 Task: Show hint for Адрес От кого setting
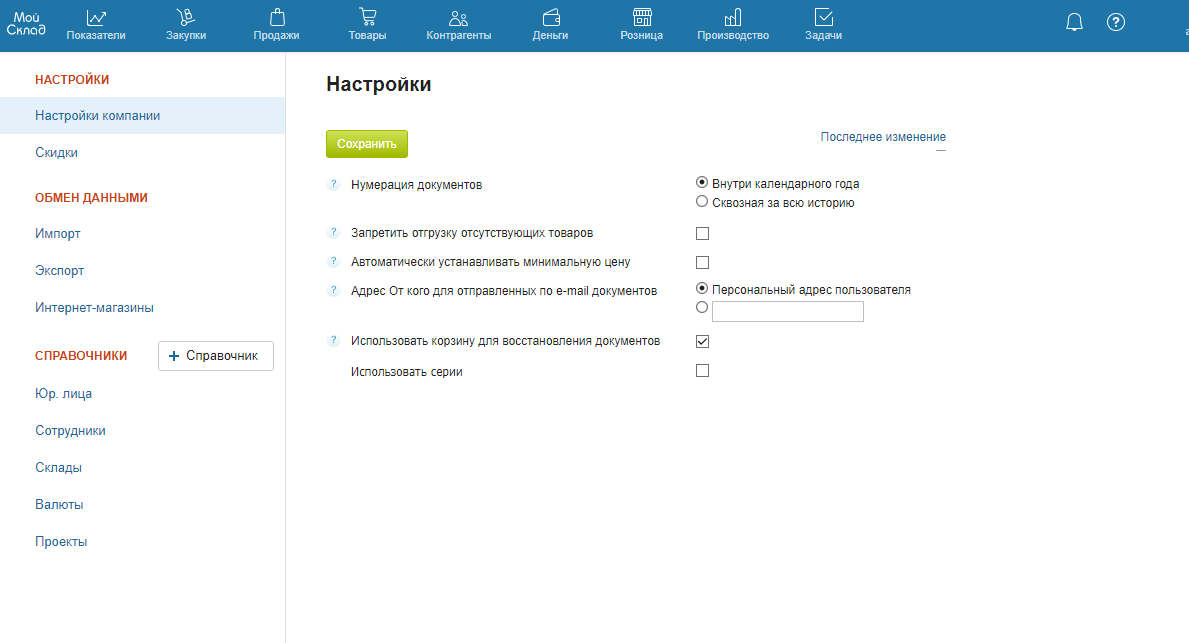333,290
